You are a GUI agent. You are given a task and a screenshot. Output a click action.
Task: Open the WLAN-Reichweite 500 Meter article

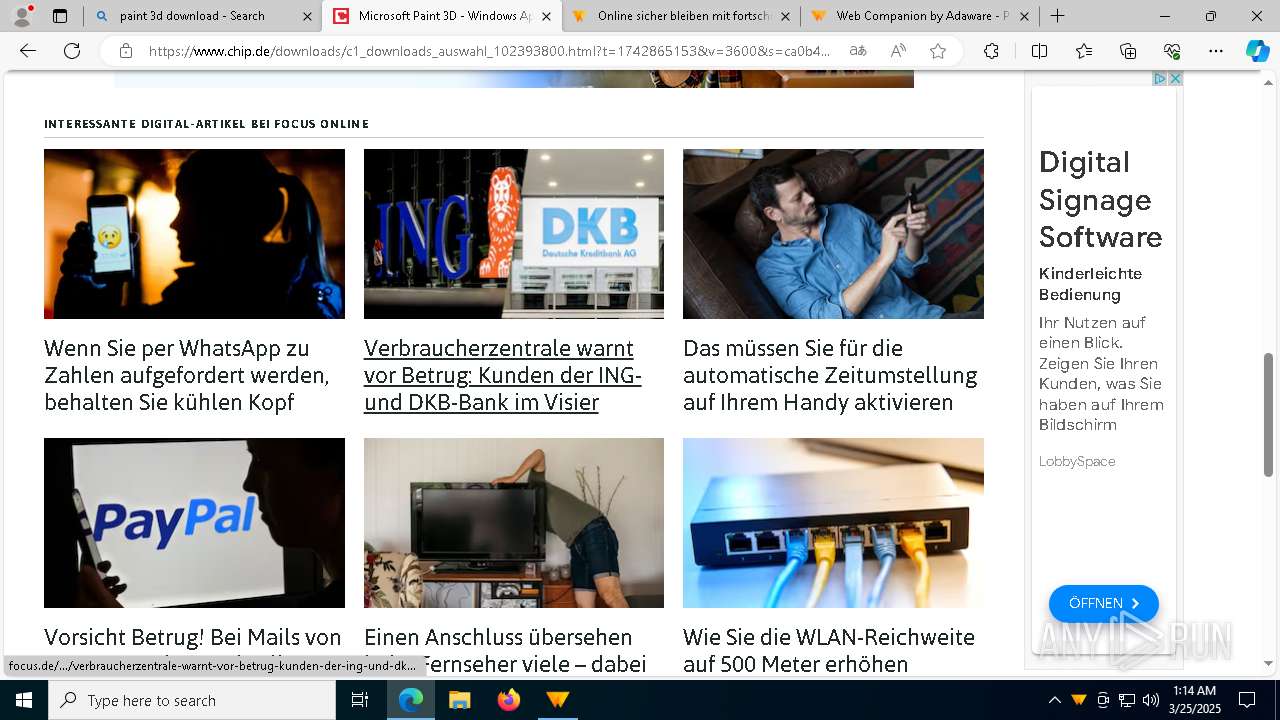coord(829,650)
